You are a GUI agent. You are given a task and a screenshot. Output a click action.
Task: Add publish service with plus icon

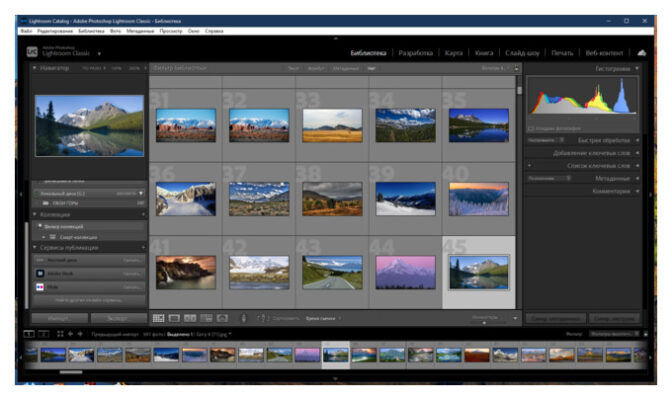[143, 247]
